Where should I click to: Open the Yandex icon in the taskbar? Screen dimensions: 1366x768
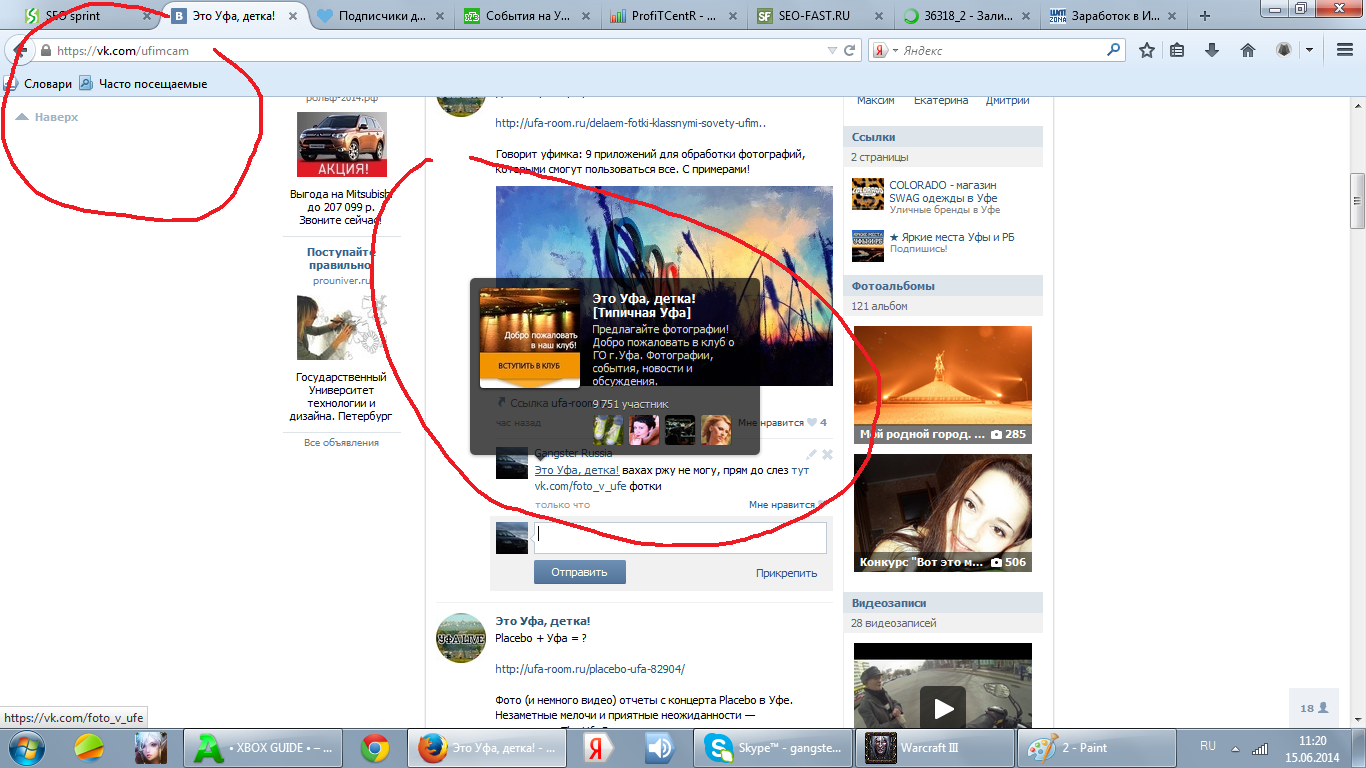click(x=598, y=748)
